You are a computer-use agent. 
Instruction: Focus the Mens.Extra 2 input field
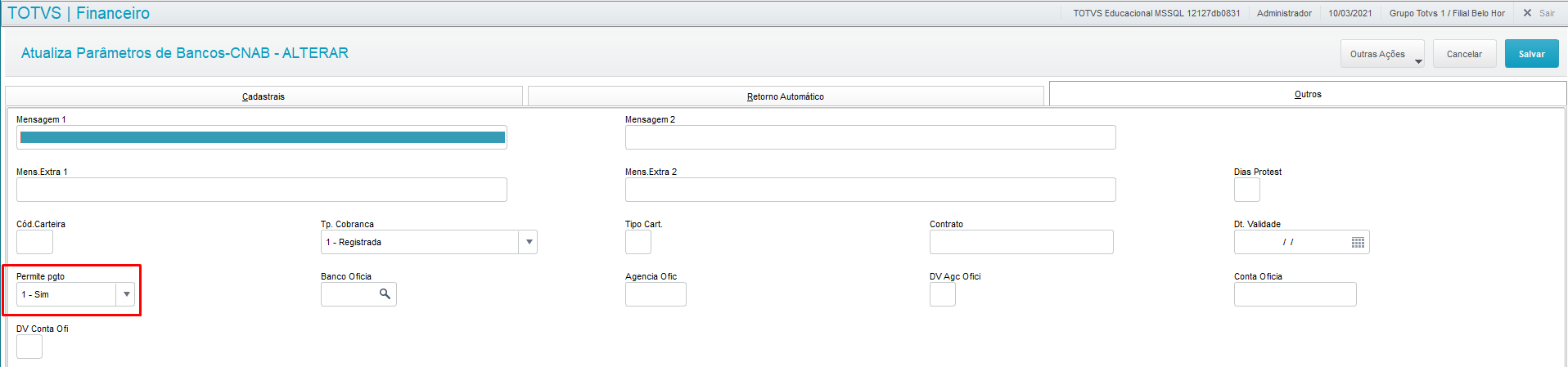(870, 190)
